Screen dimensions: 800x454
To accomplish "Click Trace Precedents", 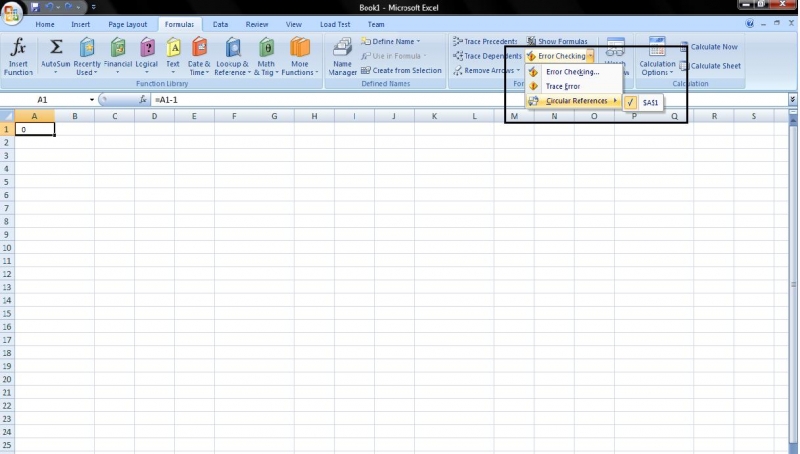I will (485, 42).
